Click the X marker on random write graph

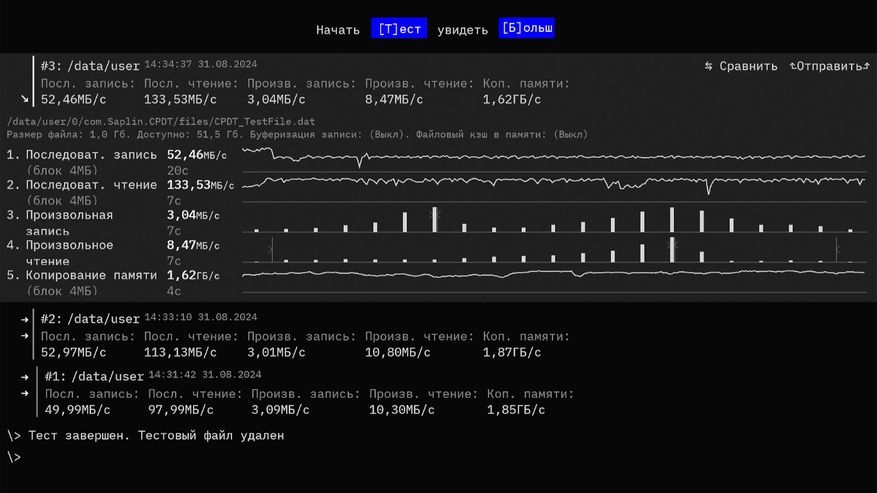pyautogui.click(x=435, y=214)
